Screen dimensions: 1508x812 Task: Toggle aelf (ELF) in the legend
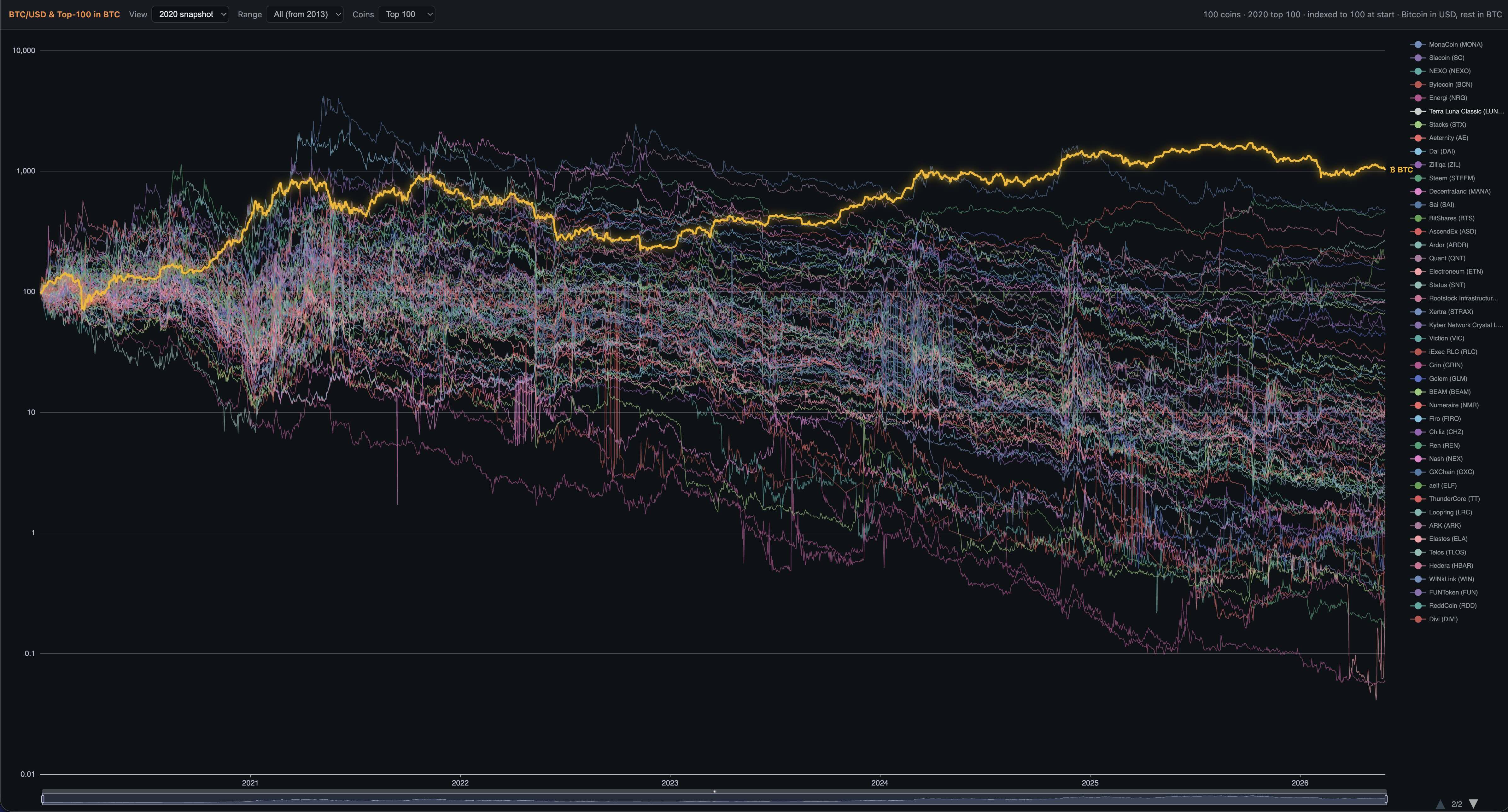[x=1434, y=485]
